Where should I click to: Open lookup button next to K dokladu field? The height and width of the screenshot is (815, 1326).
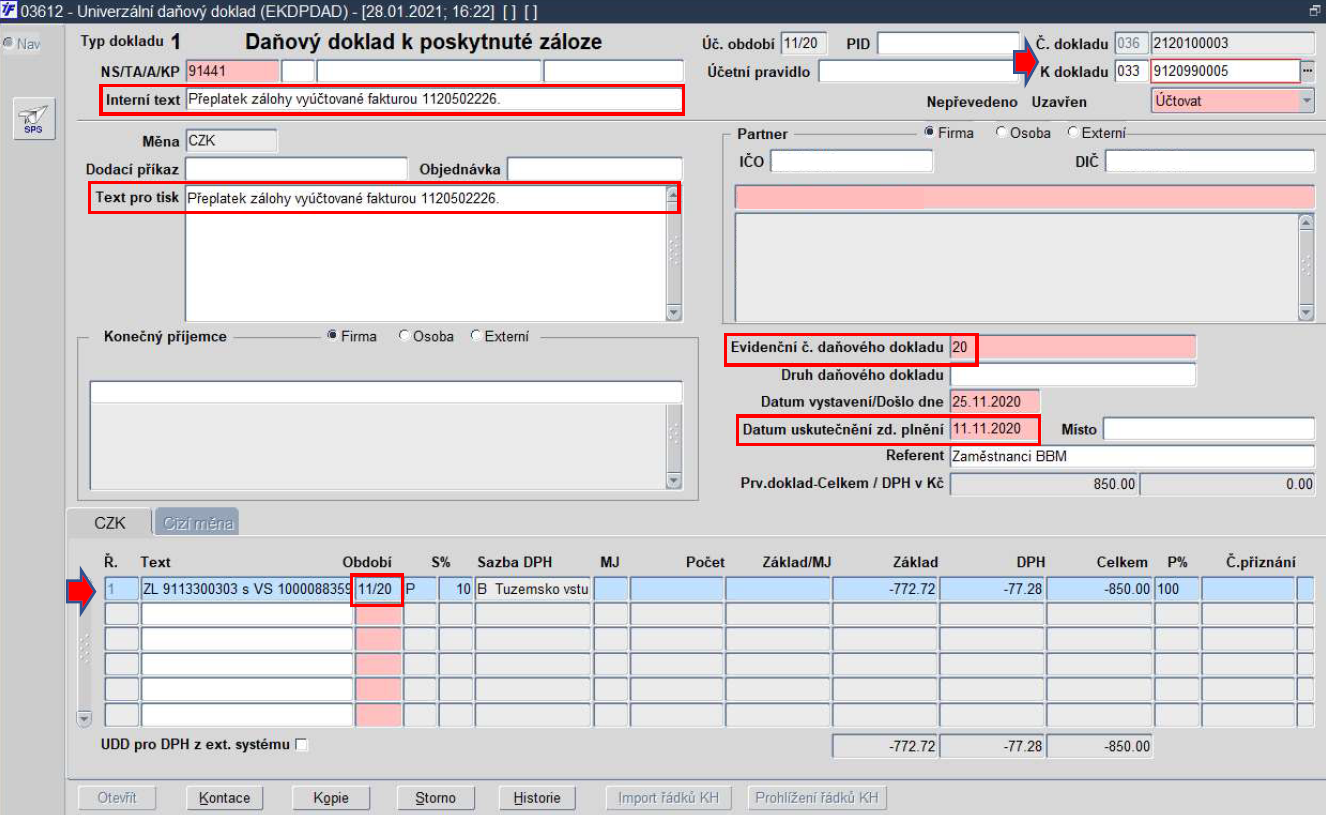[x=1307, y=71]
